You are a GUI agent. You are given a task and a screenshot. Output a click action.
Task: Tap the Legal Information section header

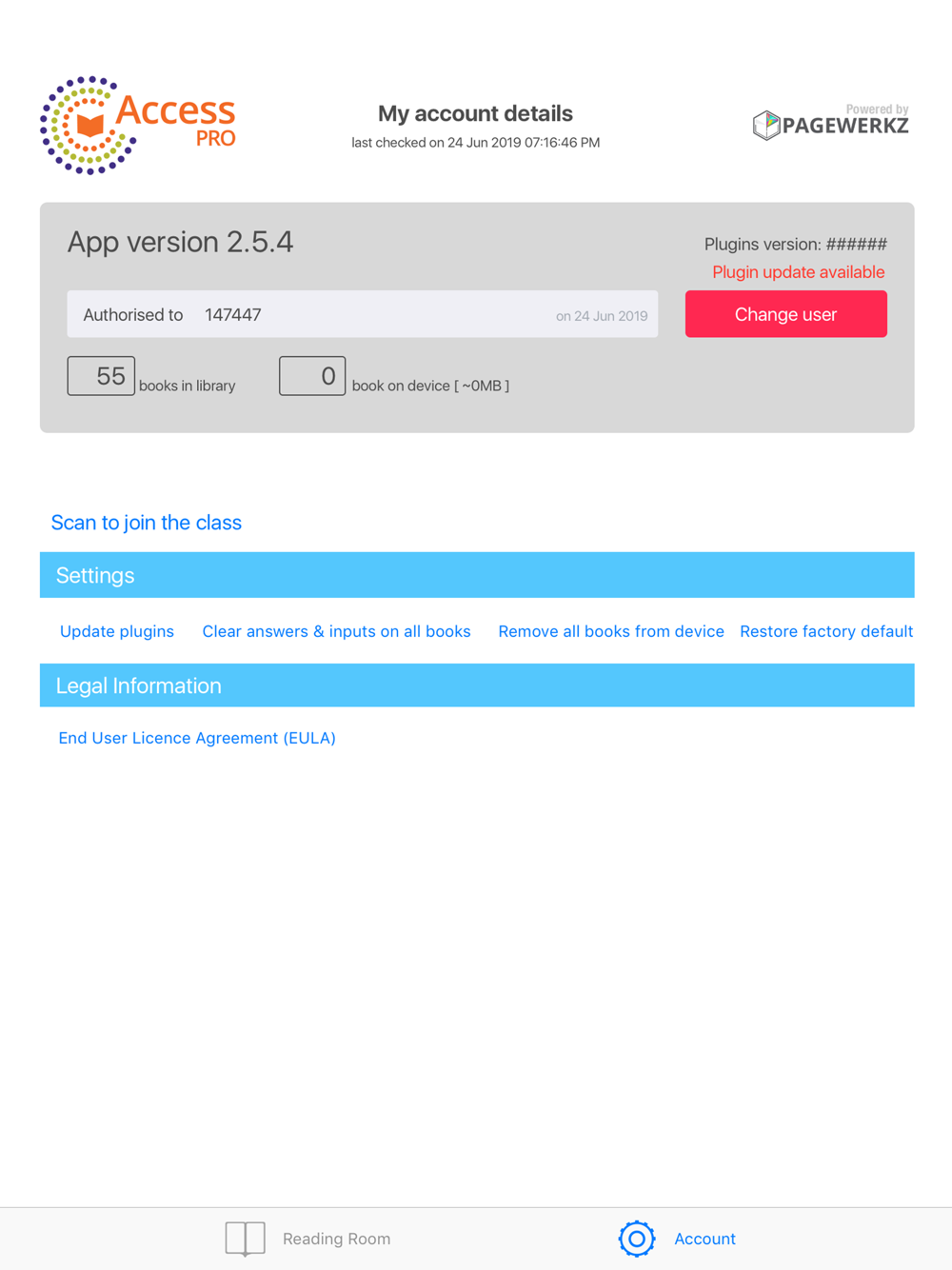(x=477, y=685)
